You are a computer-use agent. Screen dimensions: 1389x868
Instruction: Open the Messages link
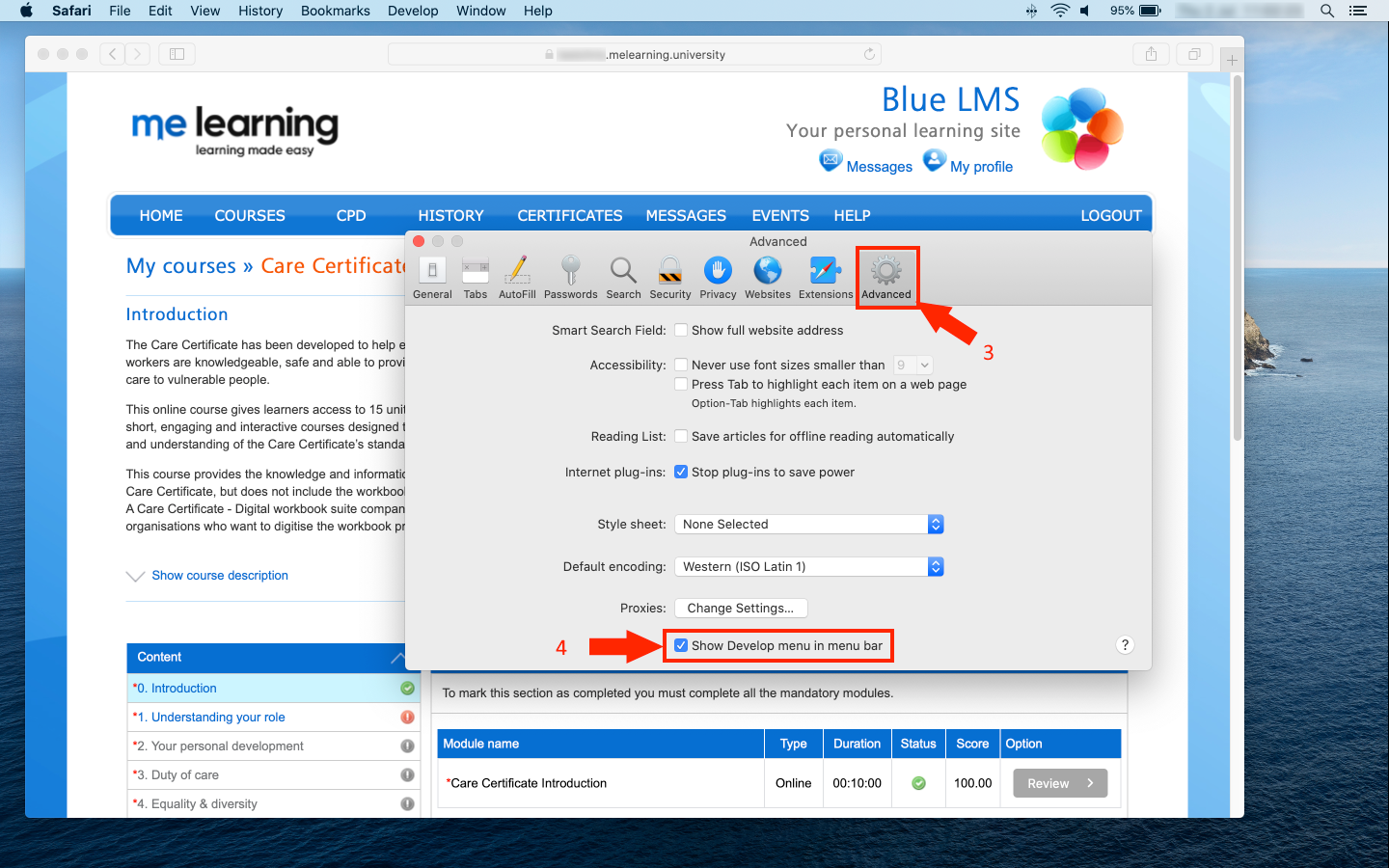(879, 167)
